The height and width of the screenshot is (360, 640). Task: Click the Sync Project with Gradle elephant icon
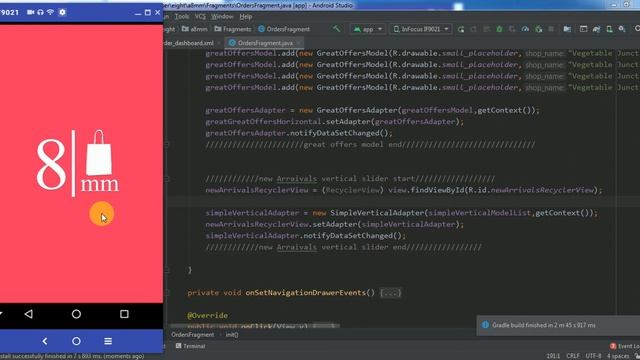coord(596,29)
